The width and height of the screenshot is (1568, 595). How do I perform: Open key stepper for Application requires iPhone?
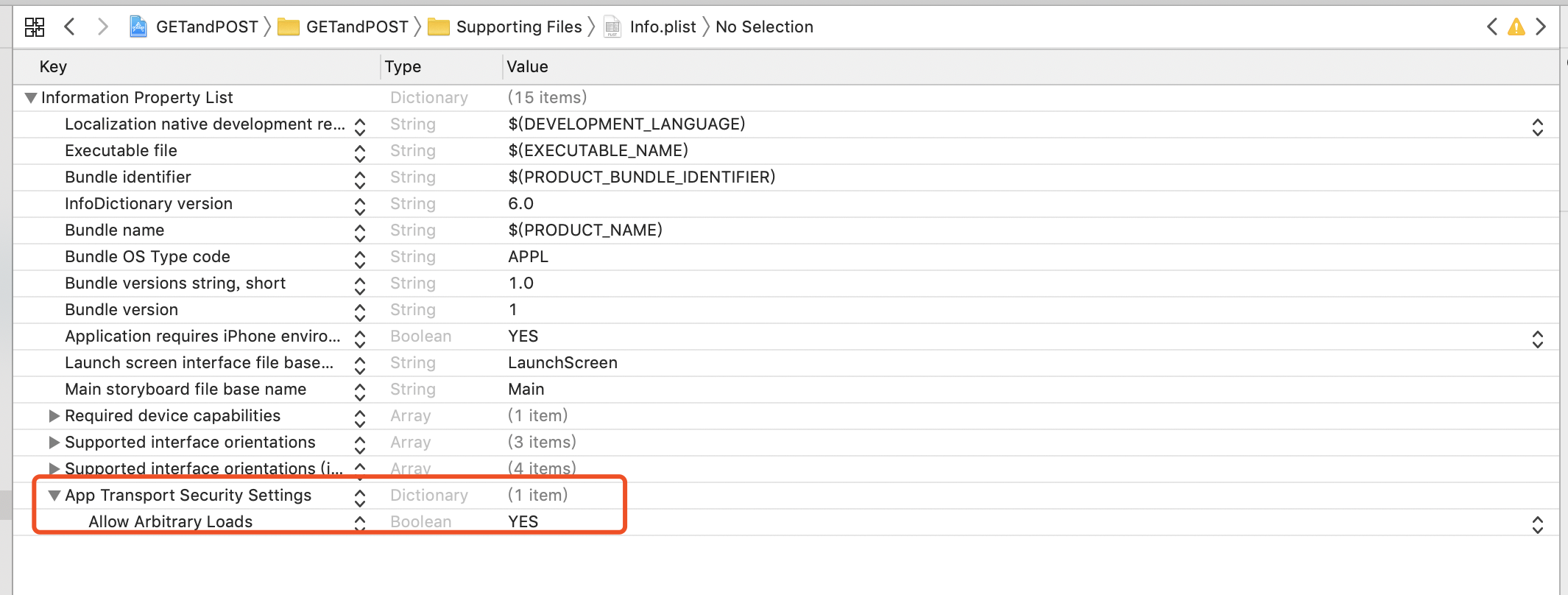[x=360, y=339]
